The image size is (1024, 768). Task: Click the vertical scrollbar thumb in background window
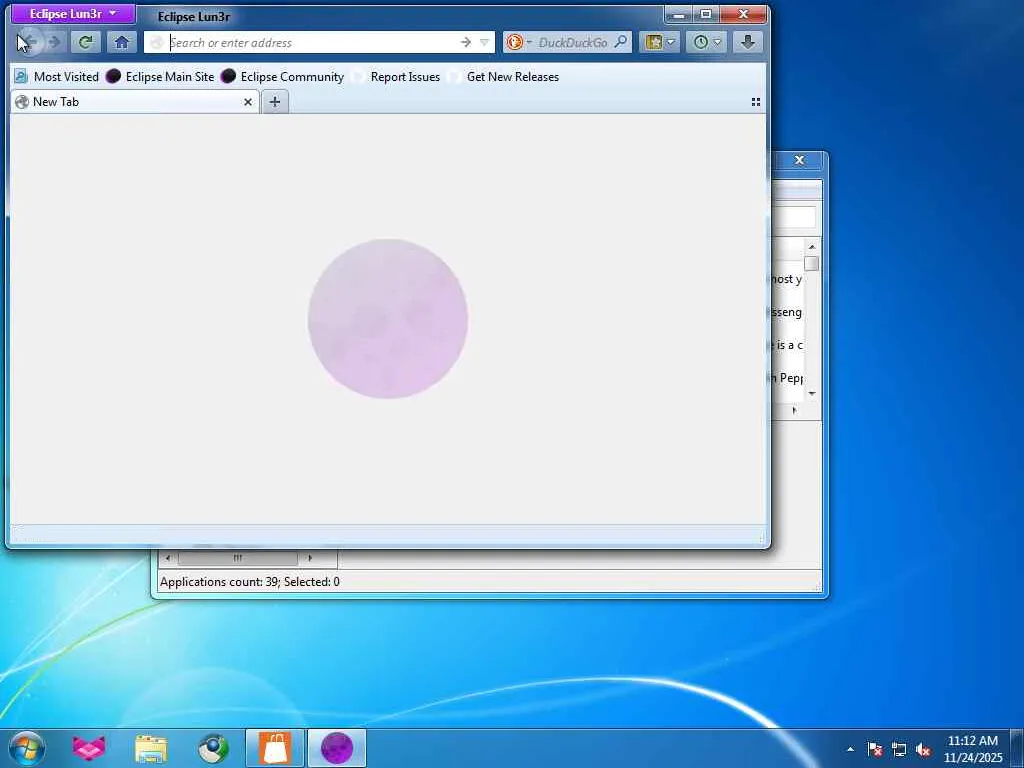[812, 264]
